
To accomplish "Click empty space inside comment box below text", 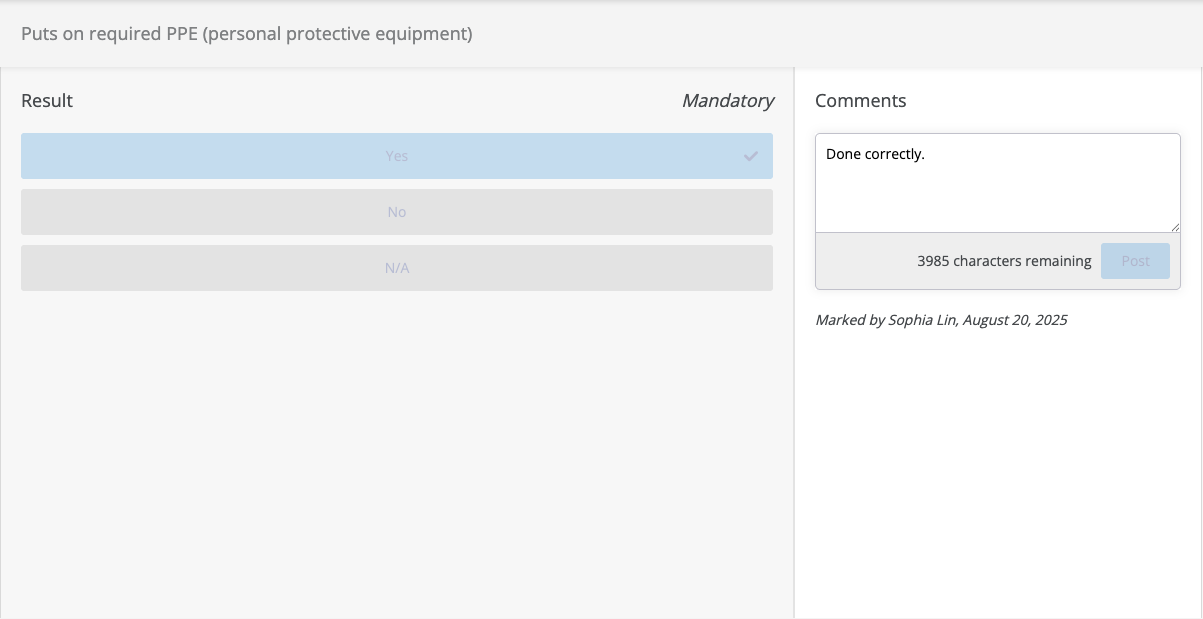I will (x=995, y=200).
